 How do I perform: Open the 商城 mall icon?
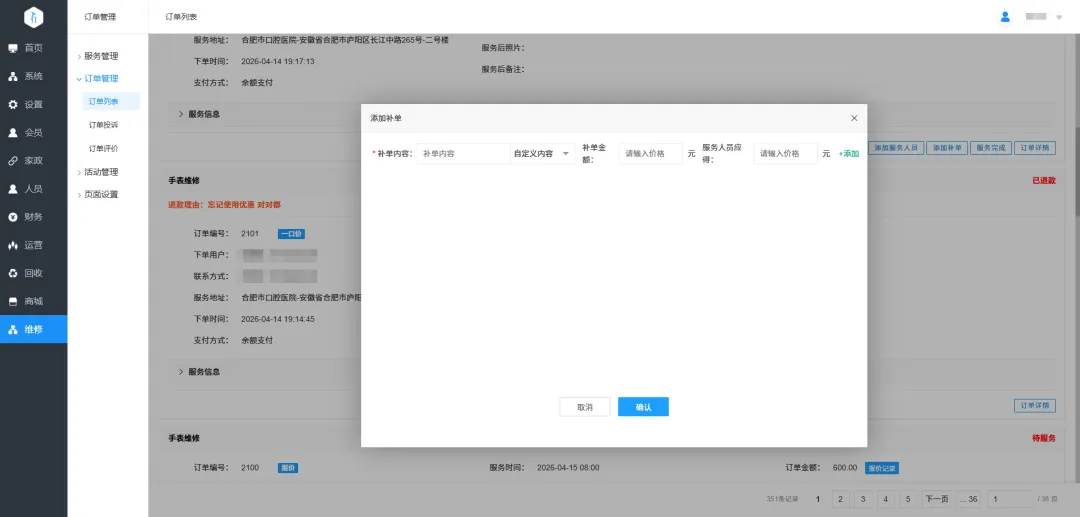coord(13,301)
